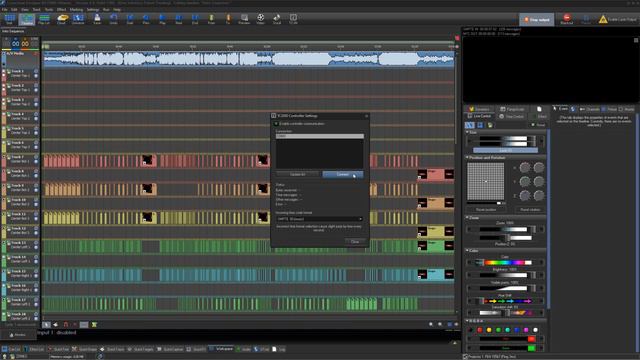Toggle the Track 4 enable checkbox
Screen dimensions: 640x360
point(4,114)
